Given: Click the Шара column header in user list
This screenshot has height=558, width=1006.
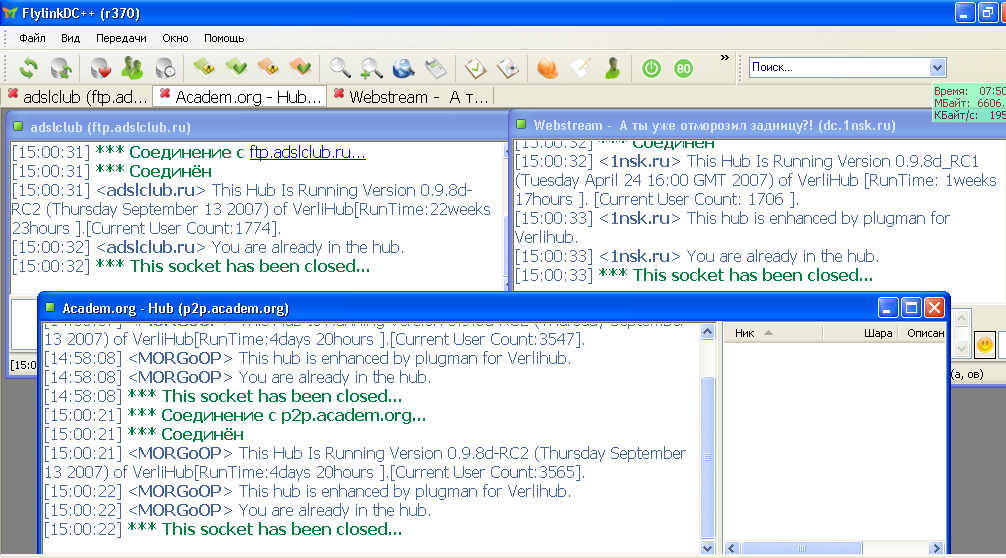Looking at the screenshot, I should click(878, 333).
